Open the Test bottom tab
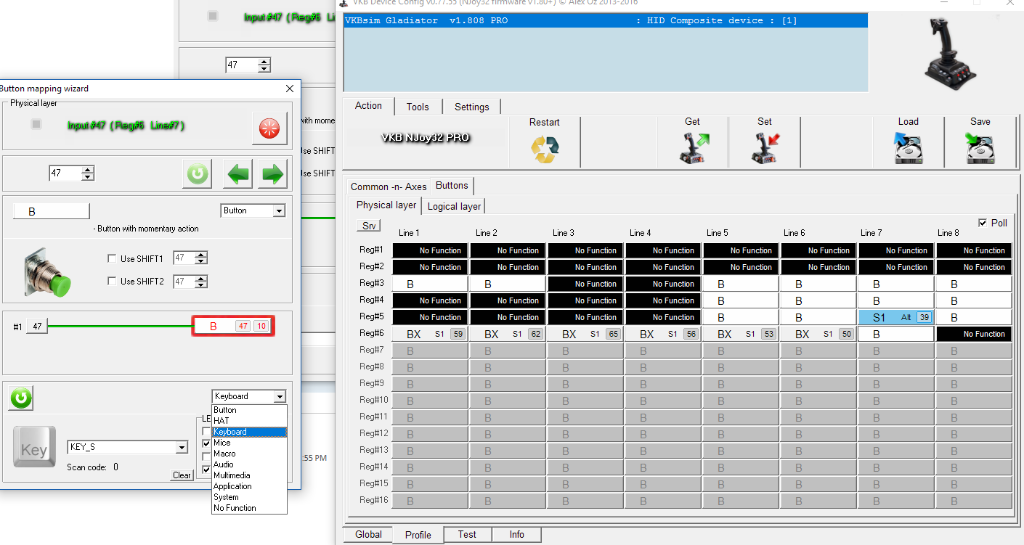Image resolution: width=1024 pixels, height=545 pixels. point(467,535)
